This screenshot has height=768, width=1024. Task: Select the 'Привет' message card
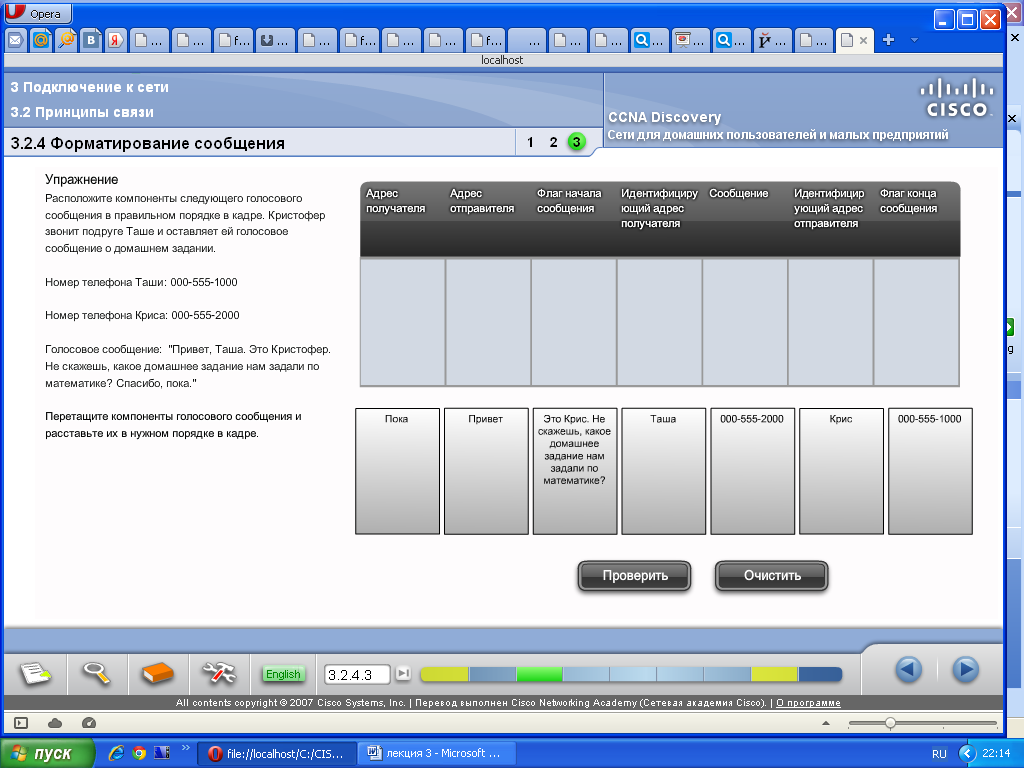pos(486,471)
